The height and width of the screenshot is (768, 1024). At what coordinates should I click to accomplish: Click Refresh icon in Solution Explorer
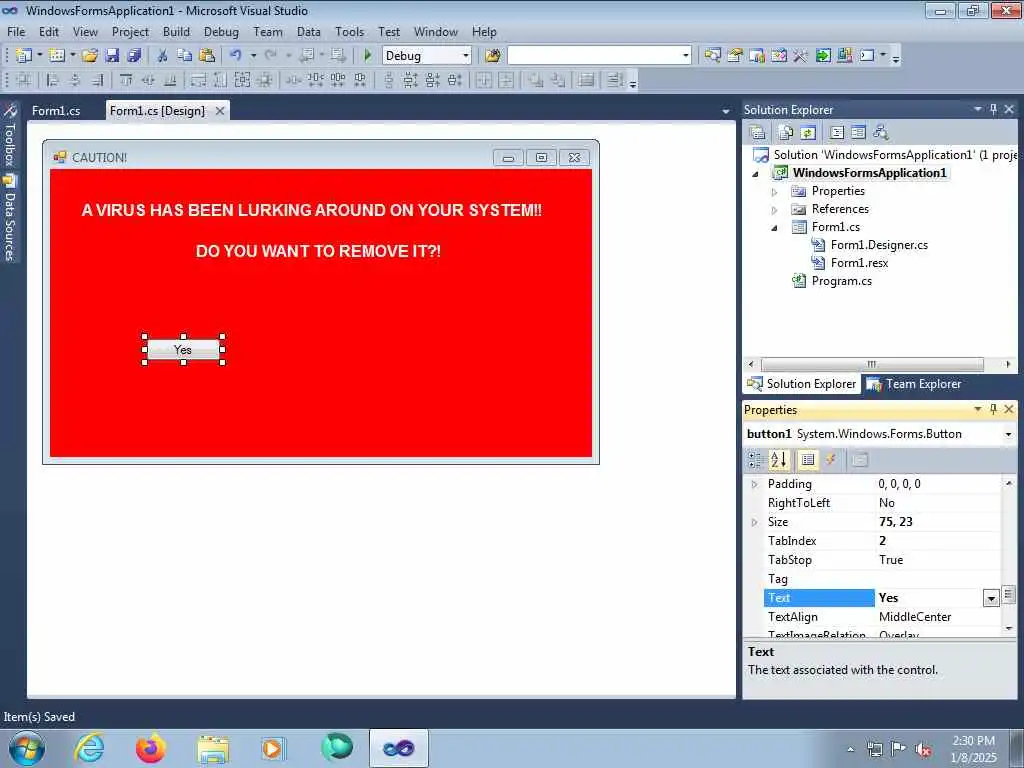pyautogui.click(x=808, y=133)
